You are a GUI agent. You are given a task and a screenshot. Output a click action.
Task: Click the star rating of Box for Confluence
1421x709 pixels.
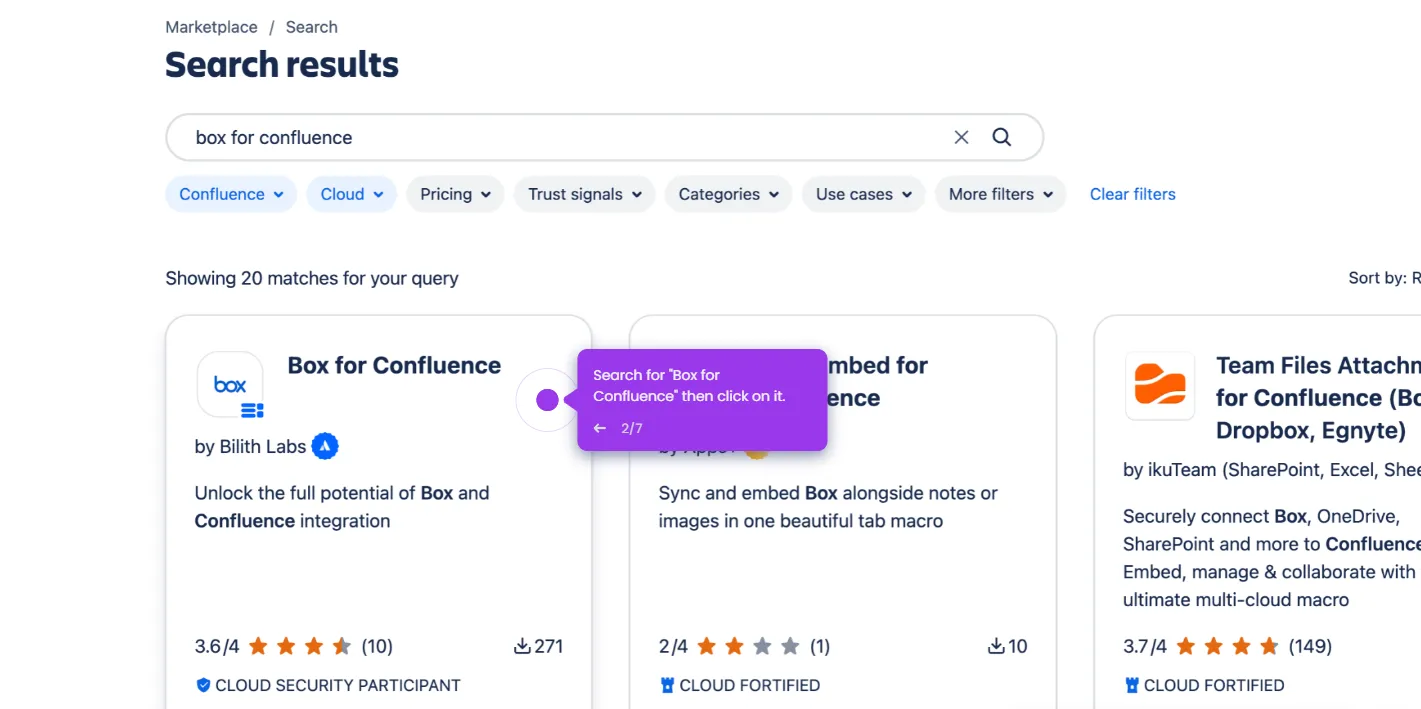(299, 646)
